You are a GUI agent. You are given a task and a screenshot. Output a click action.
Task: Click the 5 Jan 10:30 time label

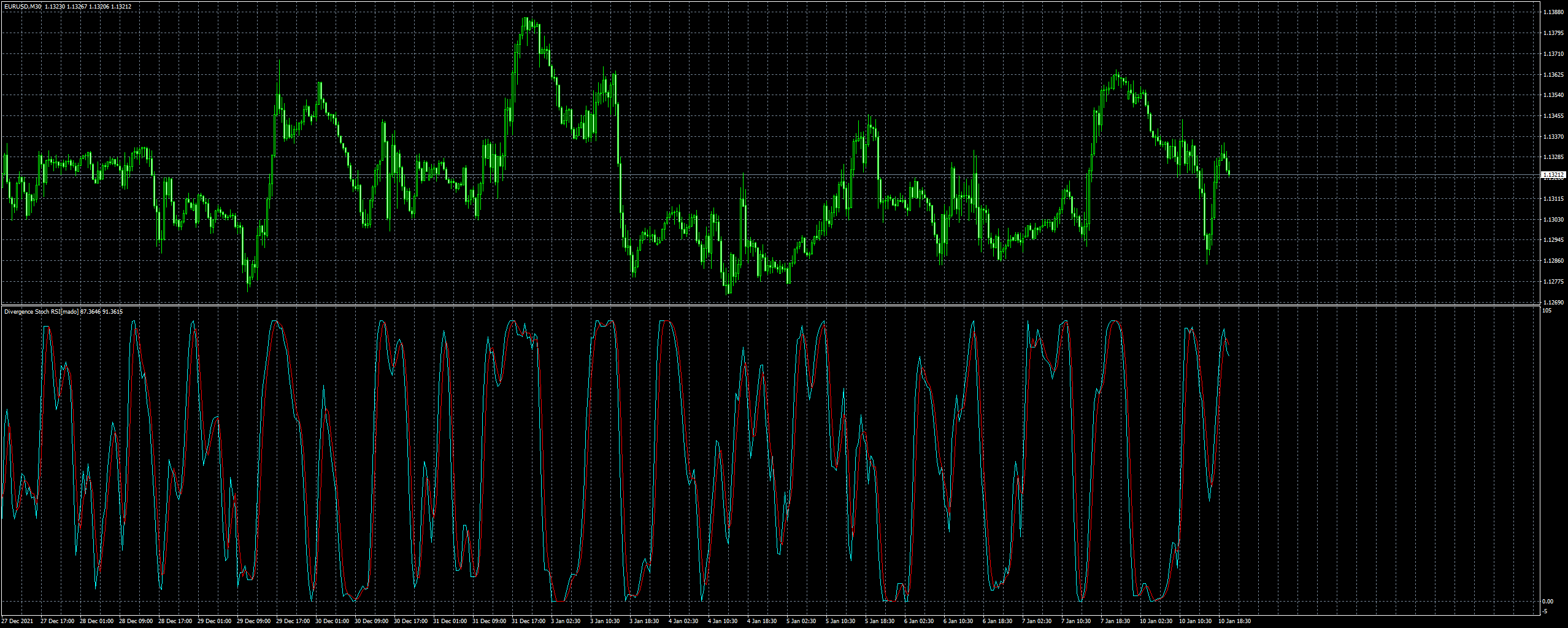(840, 621)
